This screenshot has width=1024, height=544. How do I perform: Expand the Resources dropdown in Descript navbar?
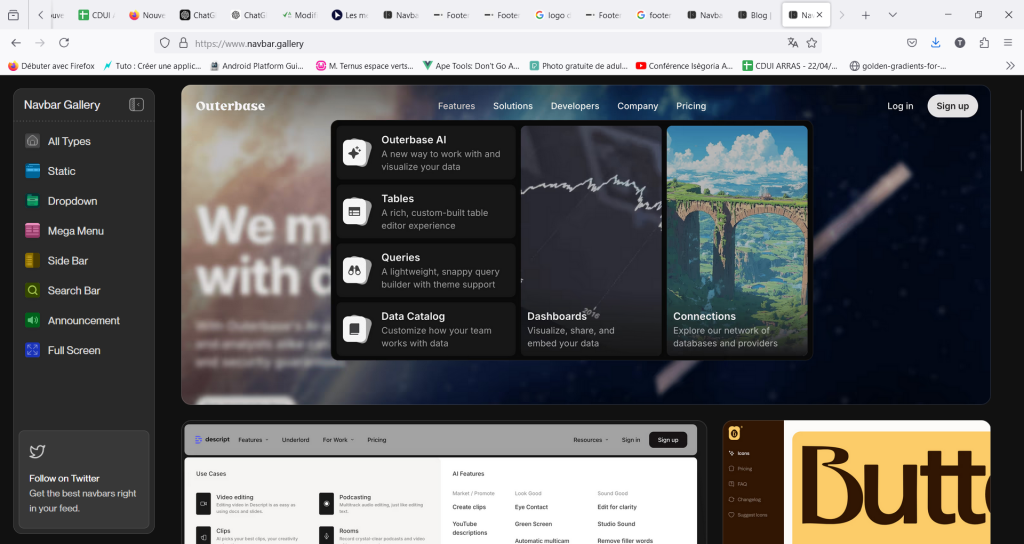click(x=590, y=440)
